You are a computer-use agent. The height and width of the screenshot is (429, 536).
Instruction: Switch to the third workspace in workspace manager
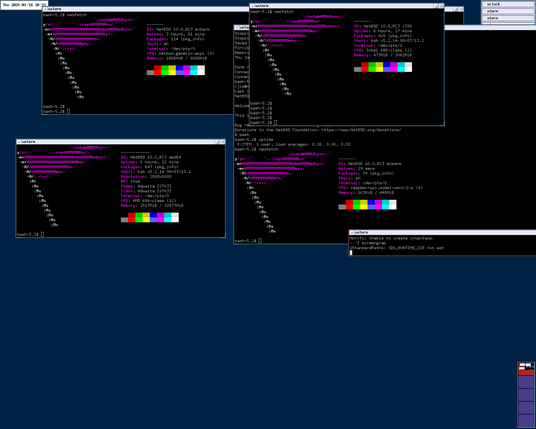point(526,395)
